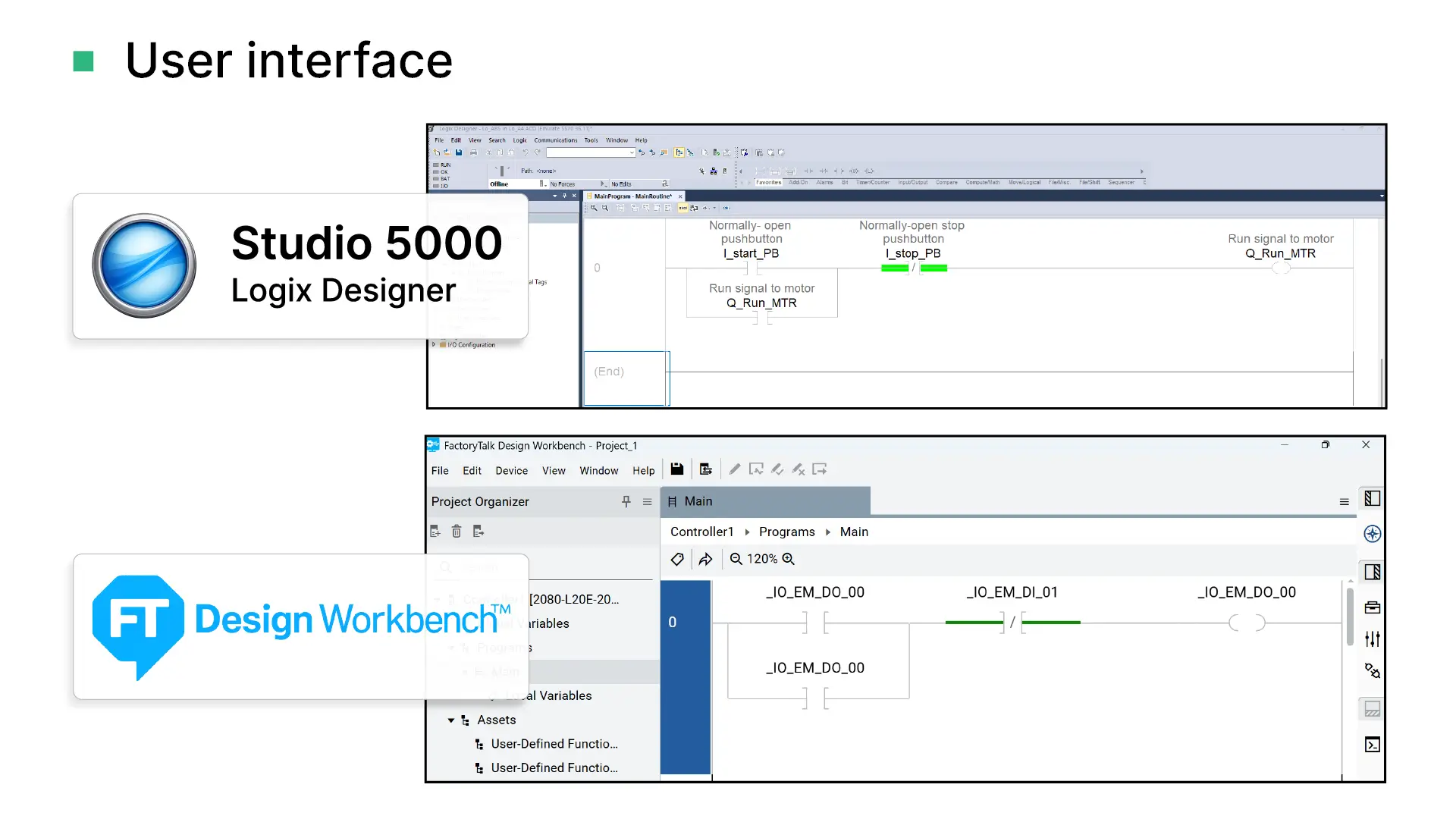This screenshot has width=1456, height=819.
Task: Click Controller1 in the breadcrumb
Action: click(x=702, y=532)
